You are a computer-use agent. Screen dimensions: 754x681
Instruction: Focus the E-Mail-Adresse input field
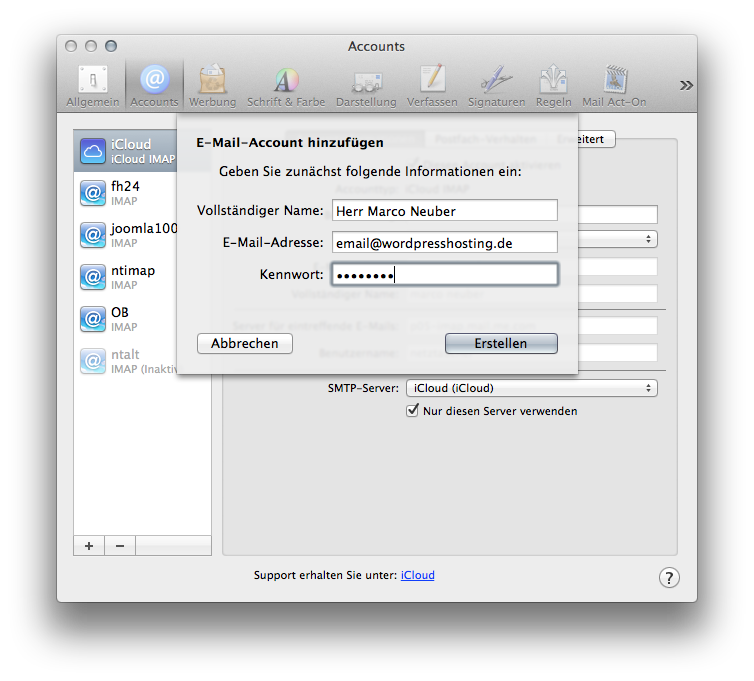[x=444, y=242]
